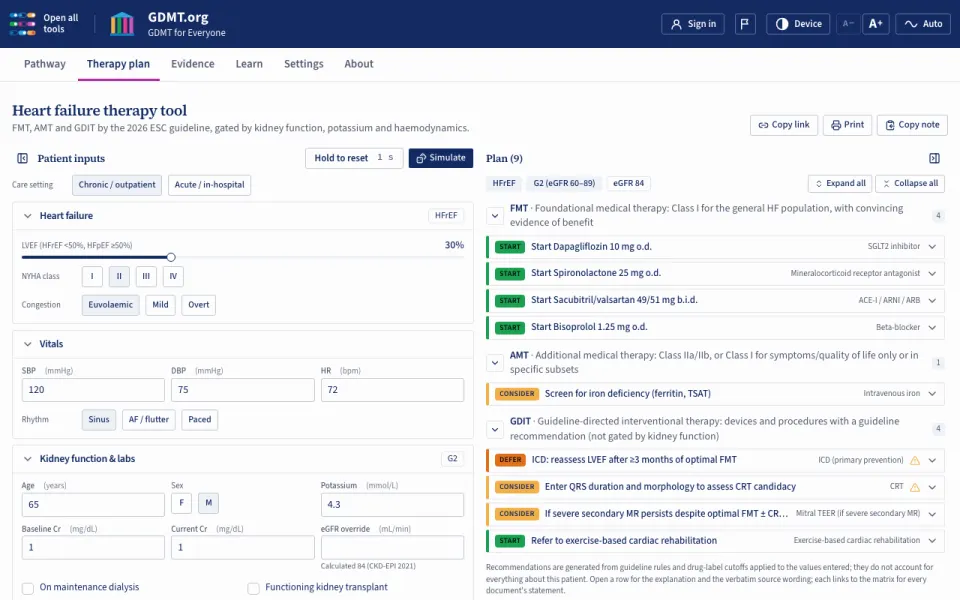The height and width of the screenshot is (600, 960).
Task: Open the Settings tab
Action: point(304,64)
